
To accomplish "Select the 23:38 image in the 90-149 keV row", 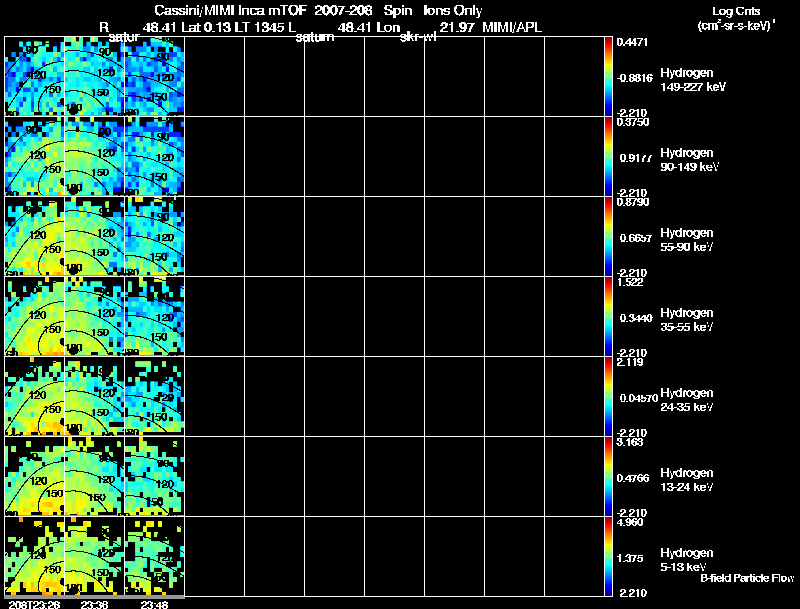I will [x=94, y=156].
